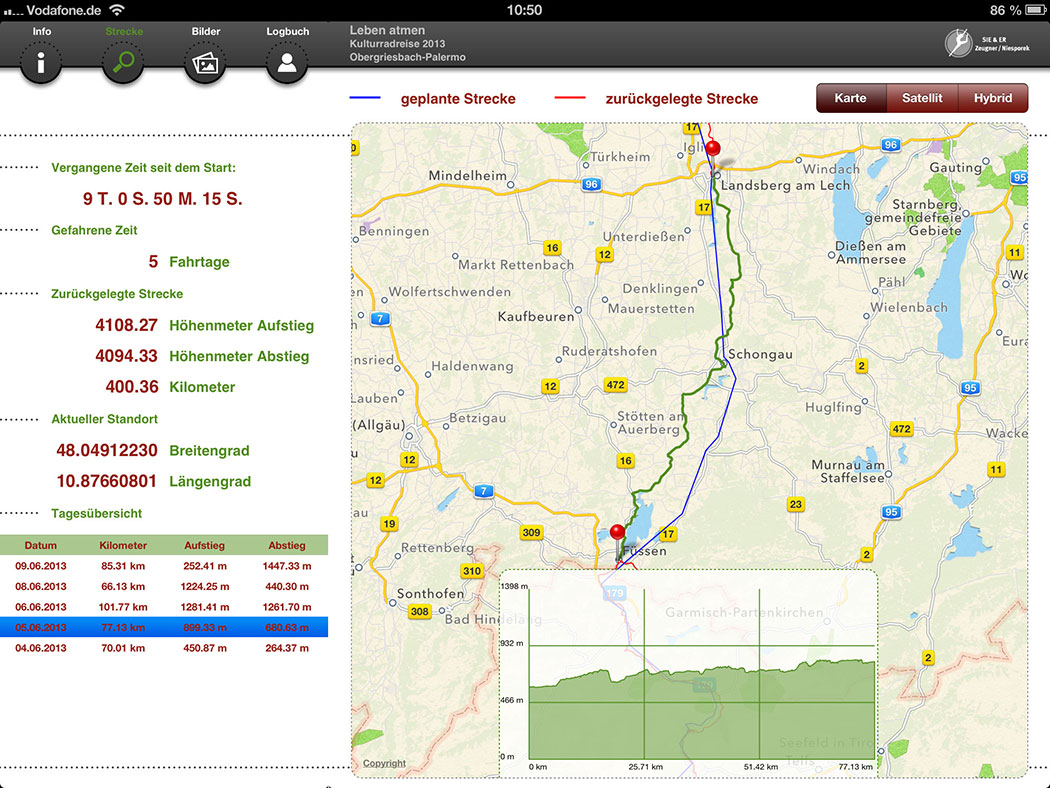Tap the Murnau am Staffelsee label
Image resolution: width=1050 pixels, height=788 pixels.
coord(848,471)
